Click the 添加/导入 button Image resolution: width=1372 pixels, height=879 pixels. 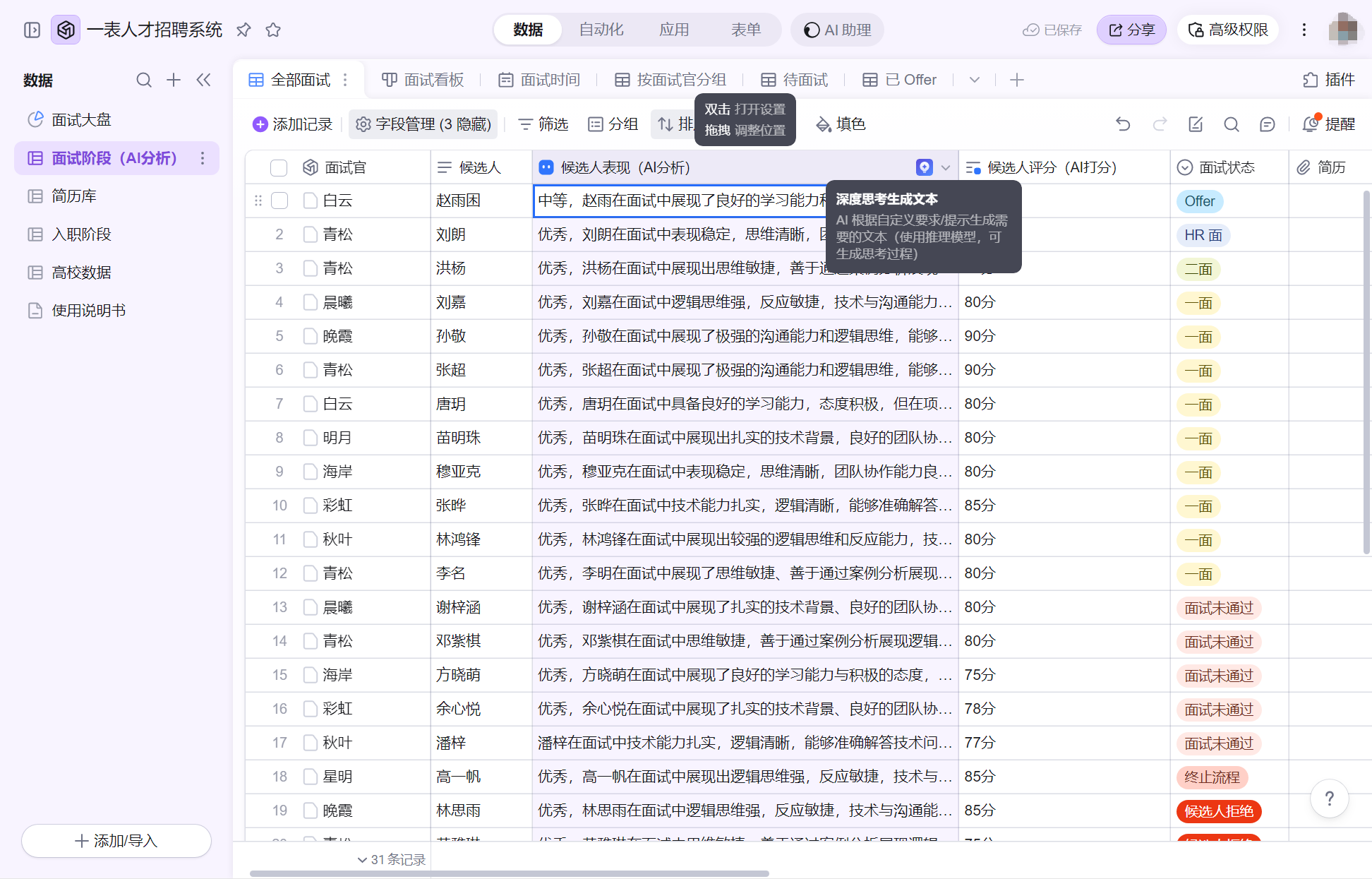(x=116, y=841)
